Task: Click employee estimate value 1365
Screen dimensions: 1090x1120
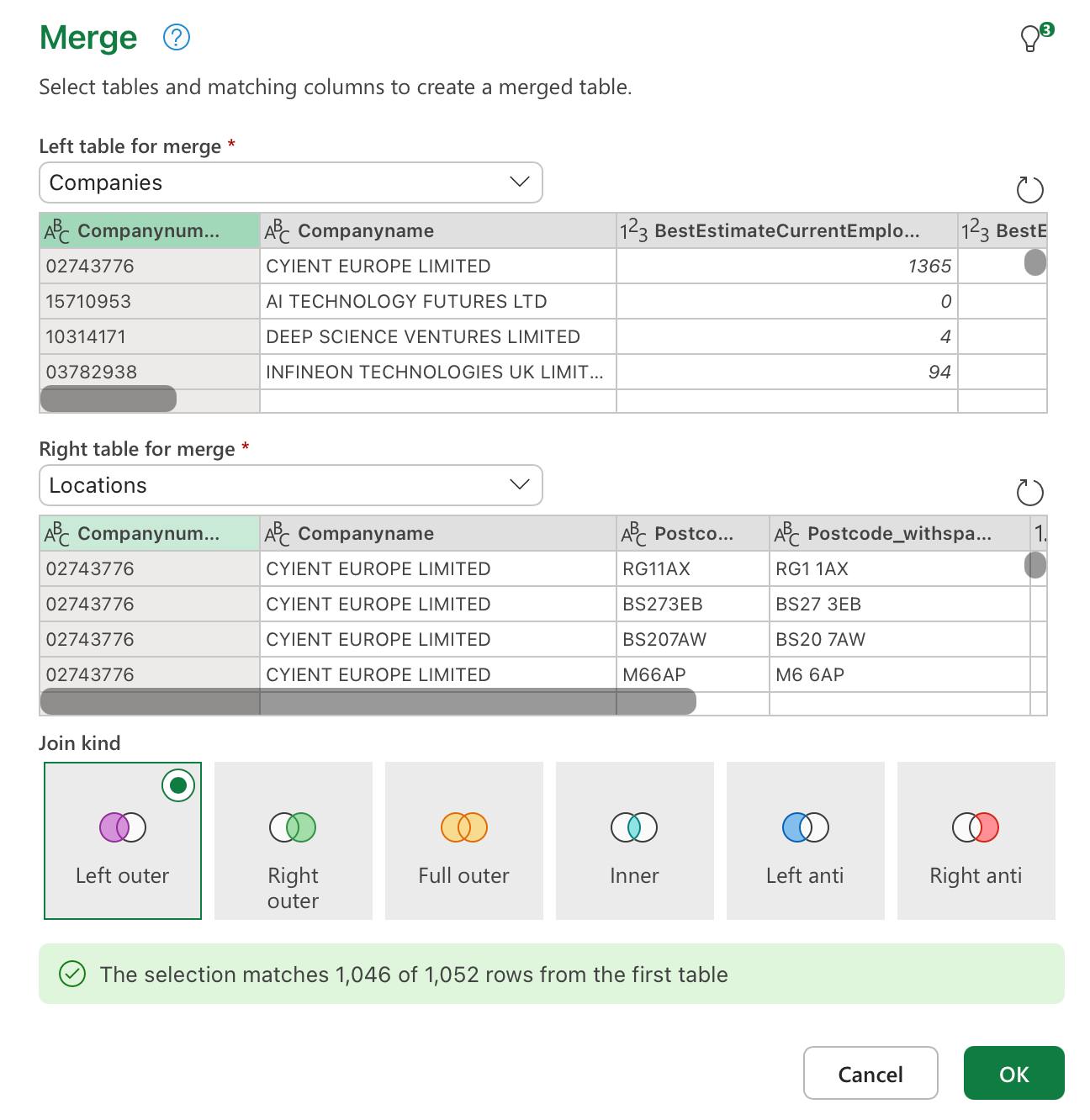Action: pyautogui.click(x=787, y=266)
